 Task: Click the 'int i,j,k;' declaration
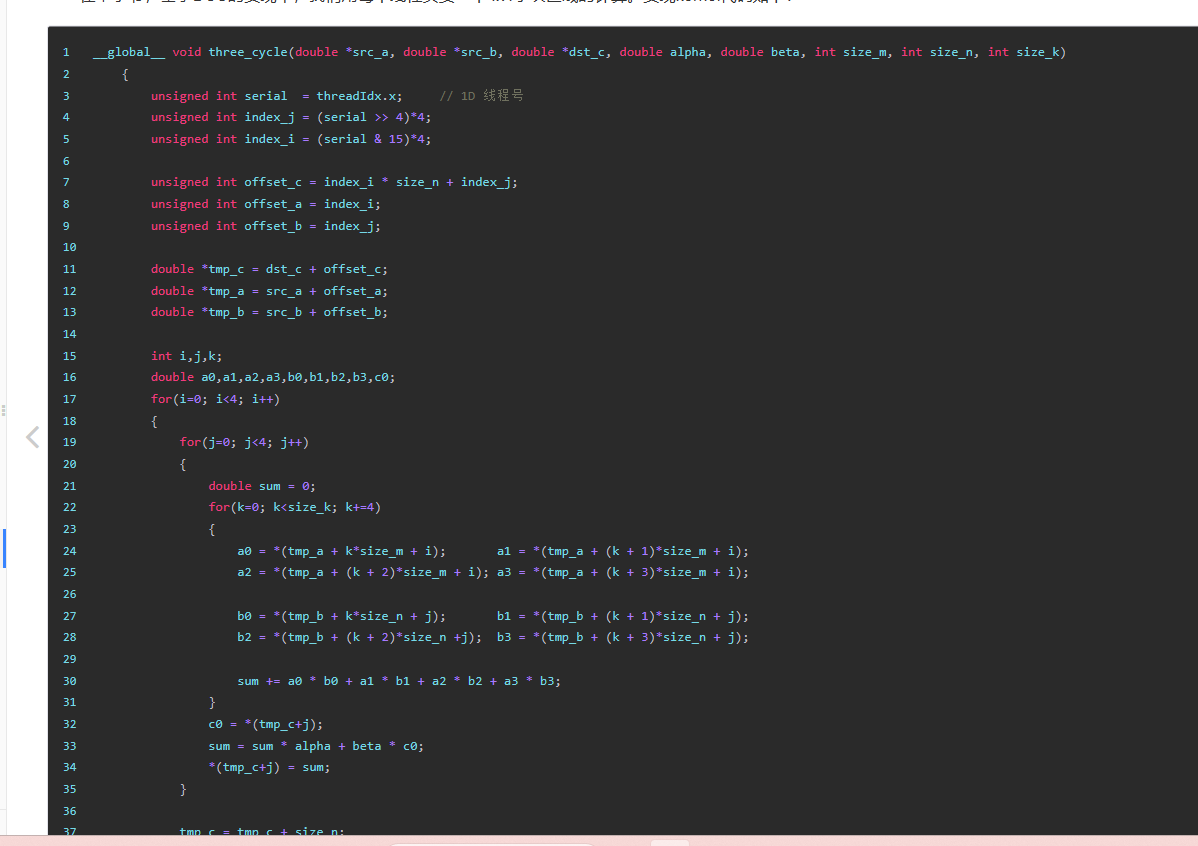point(186,357)
